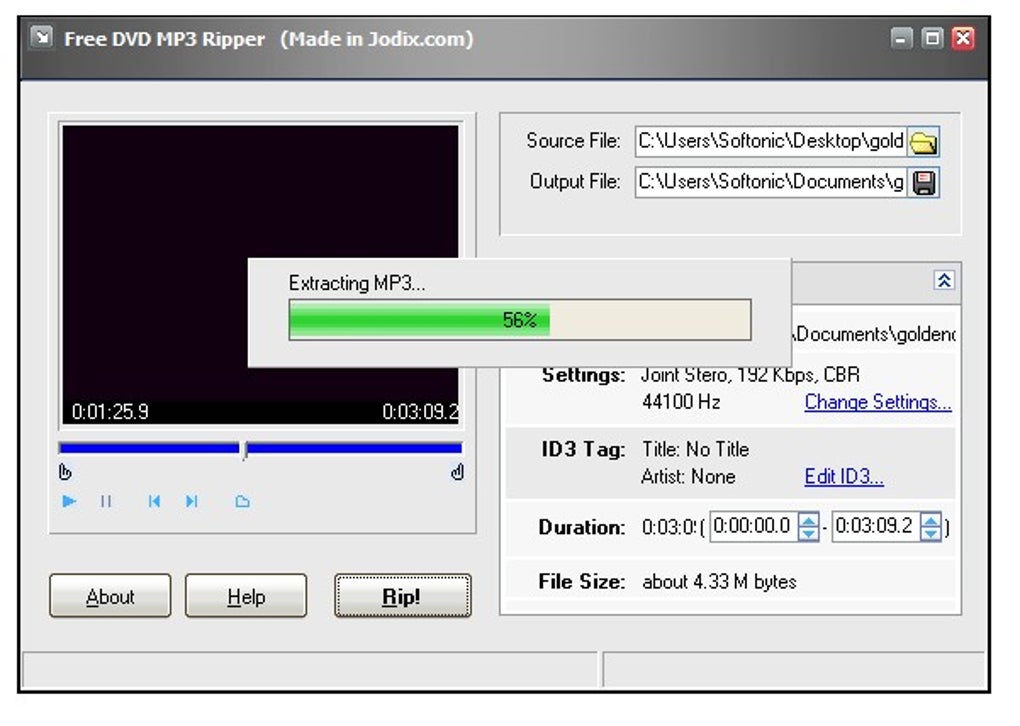
Task: Click the end time field 0:03:09.2
Action: [x=876, y=526]
